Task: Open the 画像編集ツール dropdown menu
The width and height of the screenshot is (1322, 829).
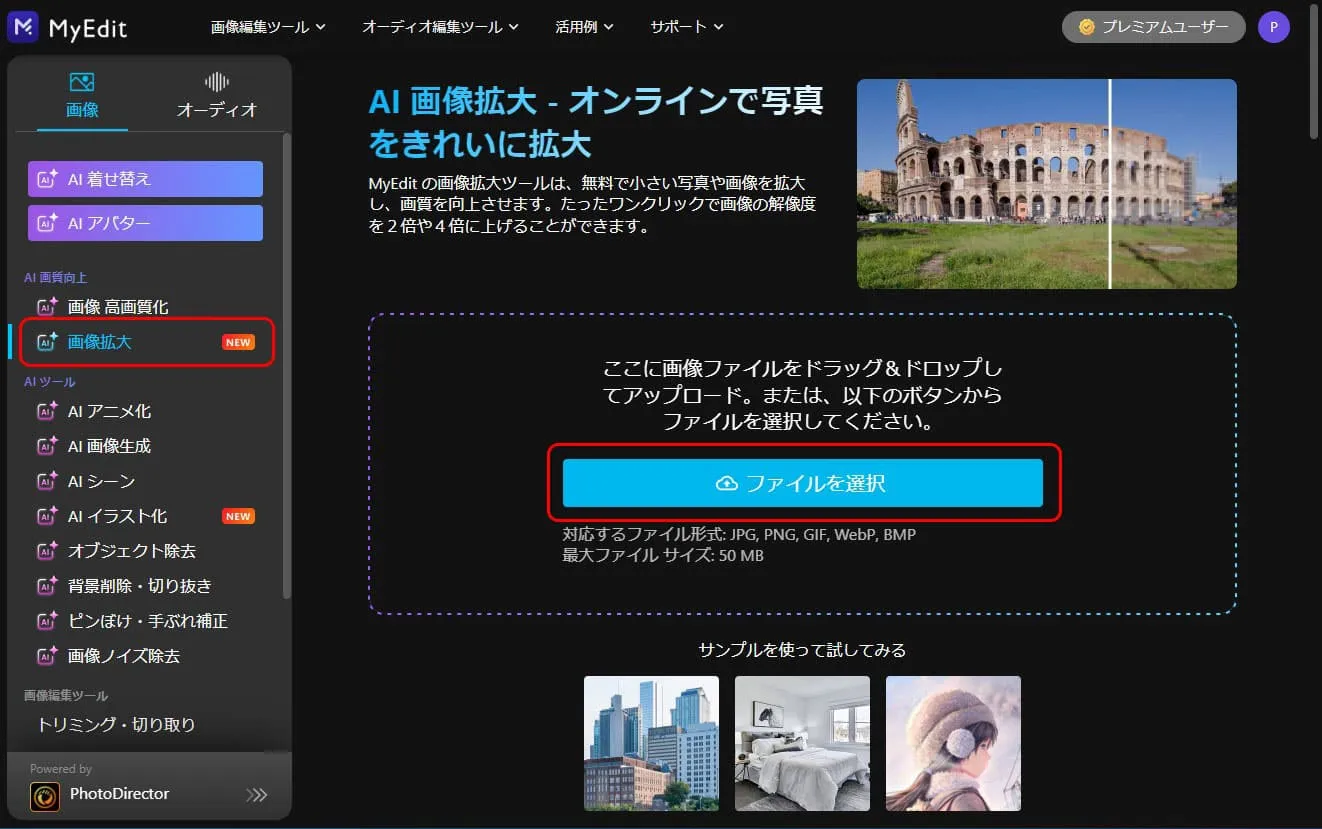Action: 268,27
